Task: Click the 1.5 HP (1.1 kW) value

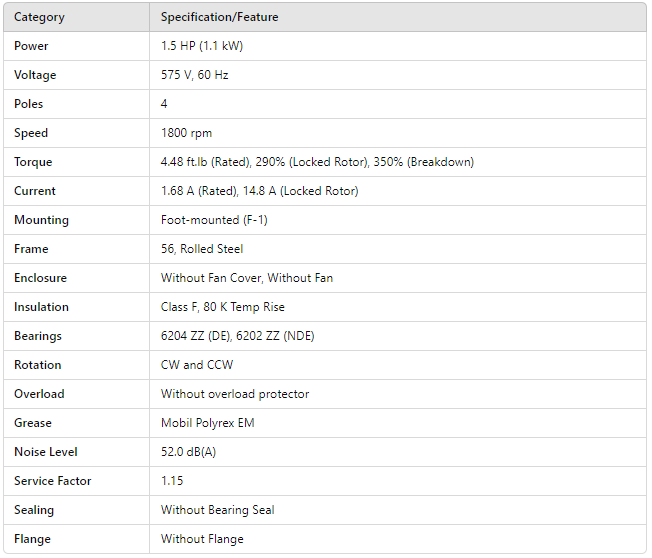Action: tap(201, 46)
